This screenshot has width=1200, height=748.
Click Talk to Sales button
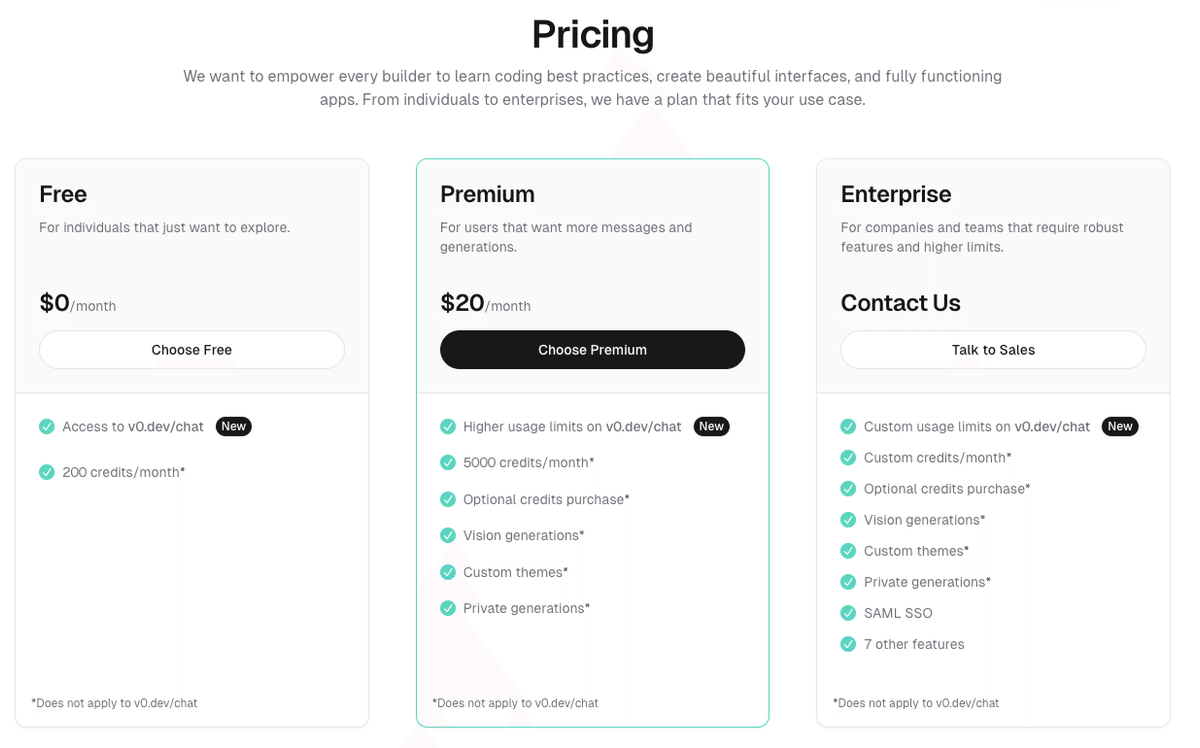pyautogui.click(x=993, y=350)
